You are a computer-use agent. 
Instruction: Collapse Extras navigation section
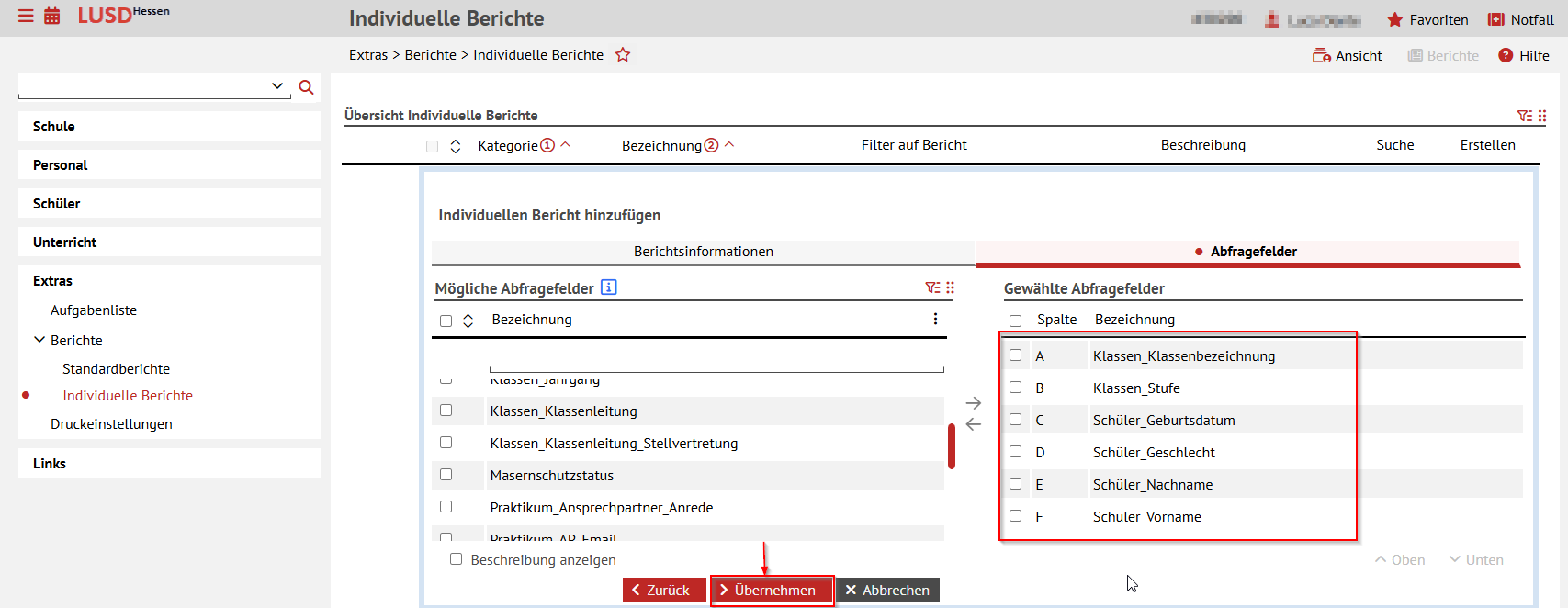(x=170, y=281)
